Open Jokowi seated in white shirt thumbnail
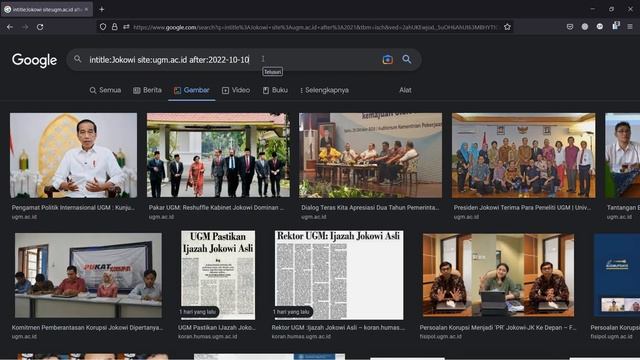The height and width of the screenshot is (360, 640). click(73, 155)
